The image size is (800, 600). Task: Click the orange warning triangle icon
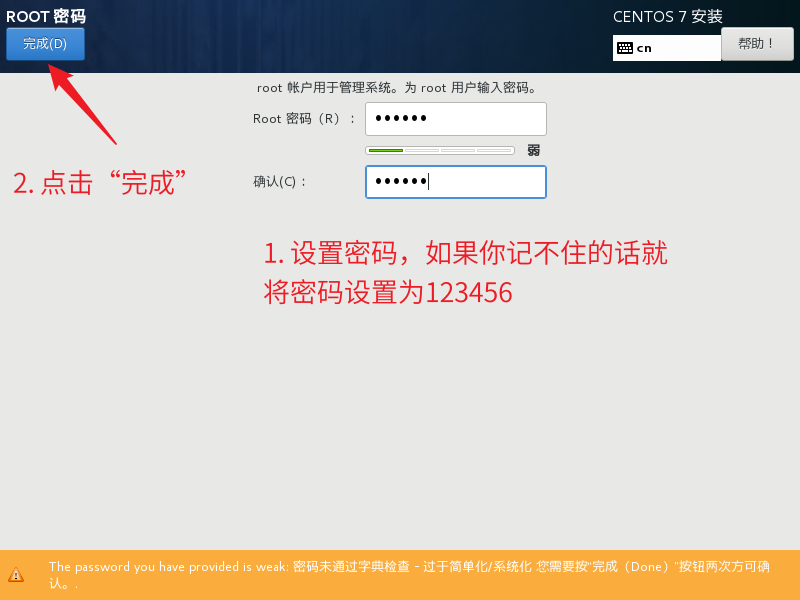point(16,575)
